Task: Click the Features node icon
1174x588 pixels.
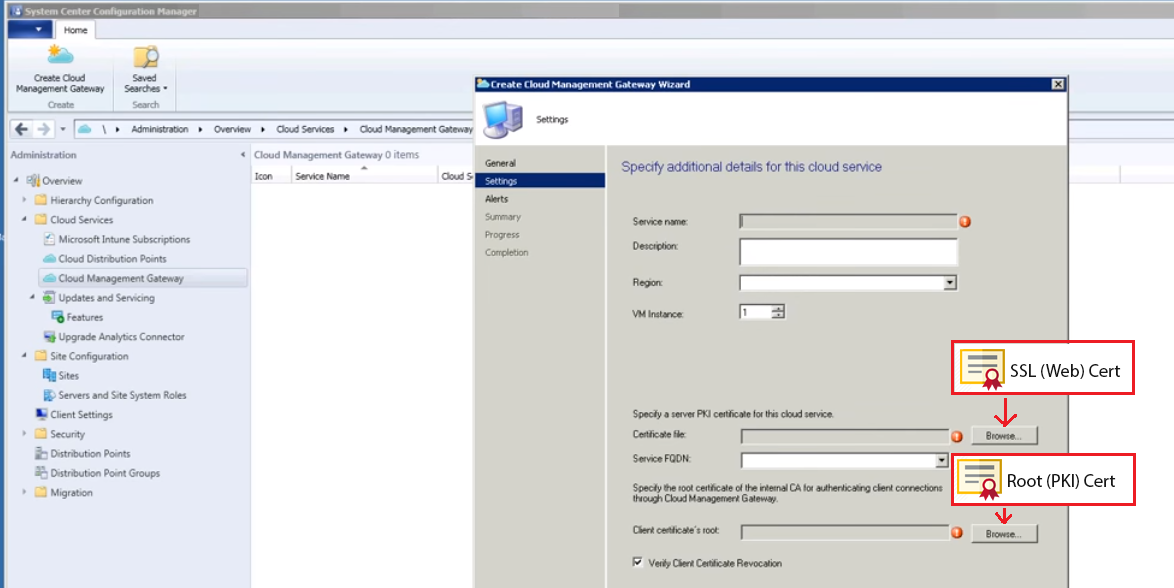Action: [x=58, y=317]
